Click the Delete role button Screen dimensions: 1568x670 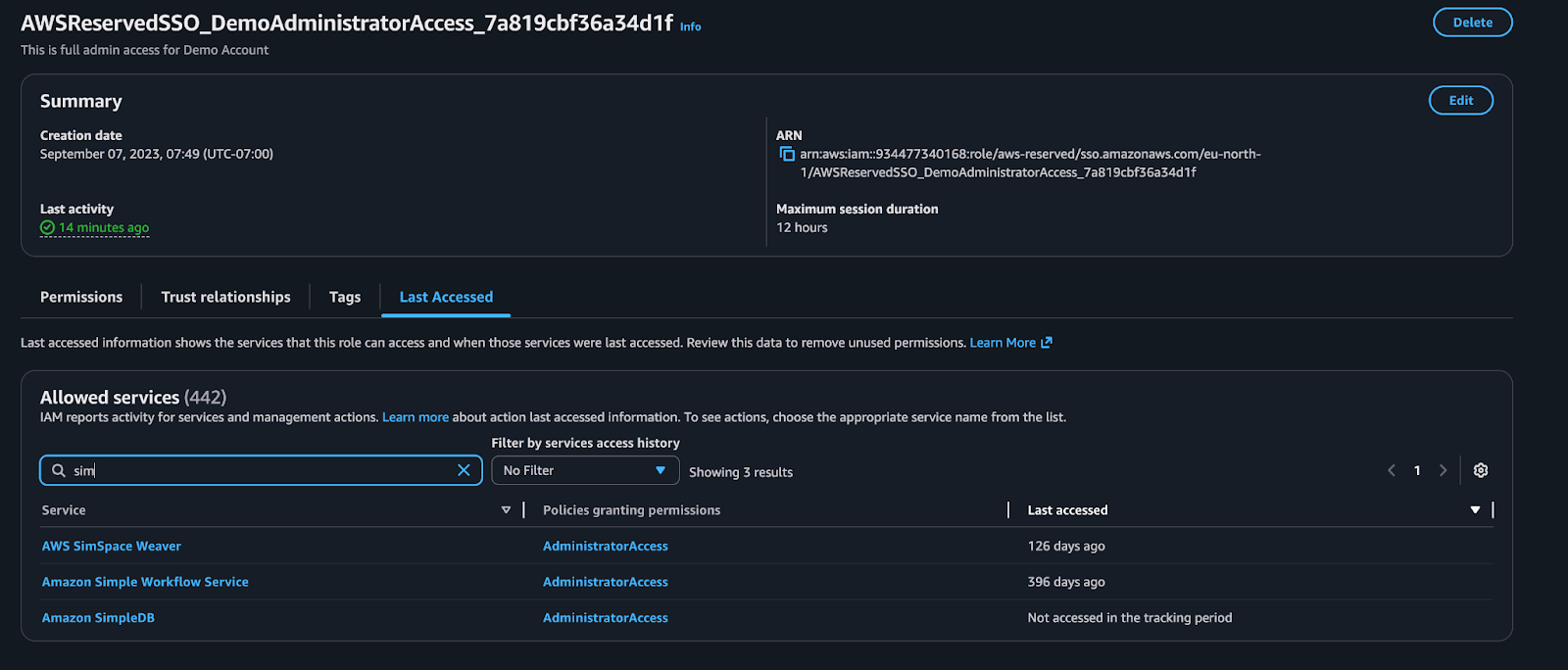pos(1472,23)
